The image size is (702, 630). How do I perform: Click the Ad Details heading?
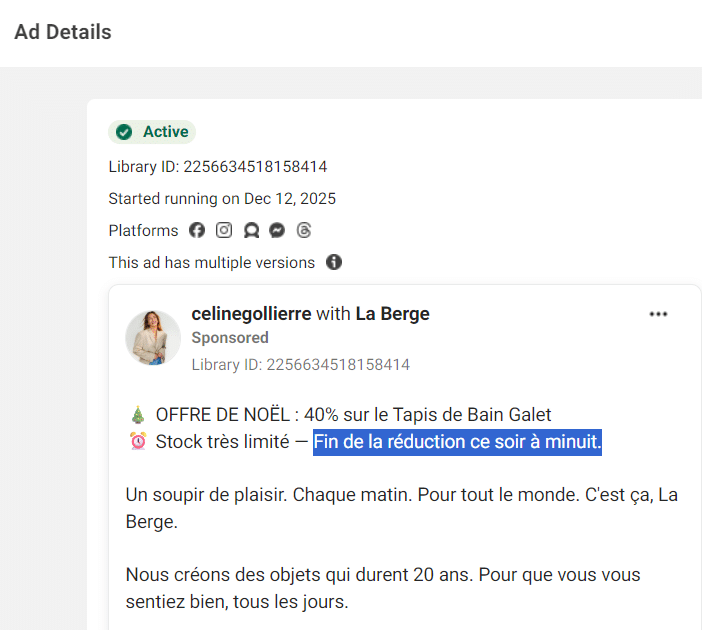[63, 32]
